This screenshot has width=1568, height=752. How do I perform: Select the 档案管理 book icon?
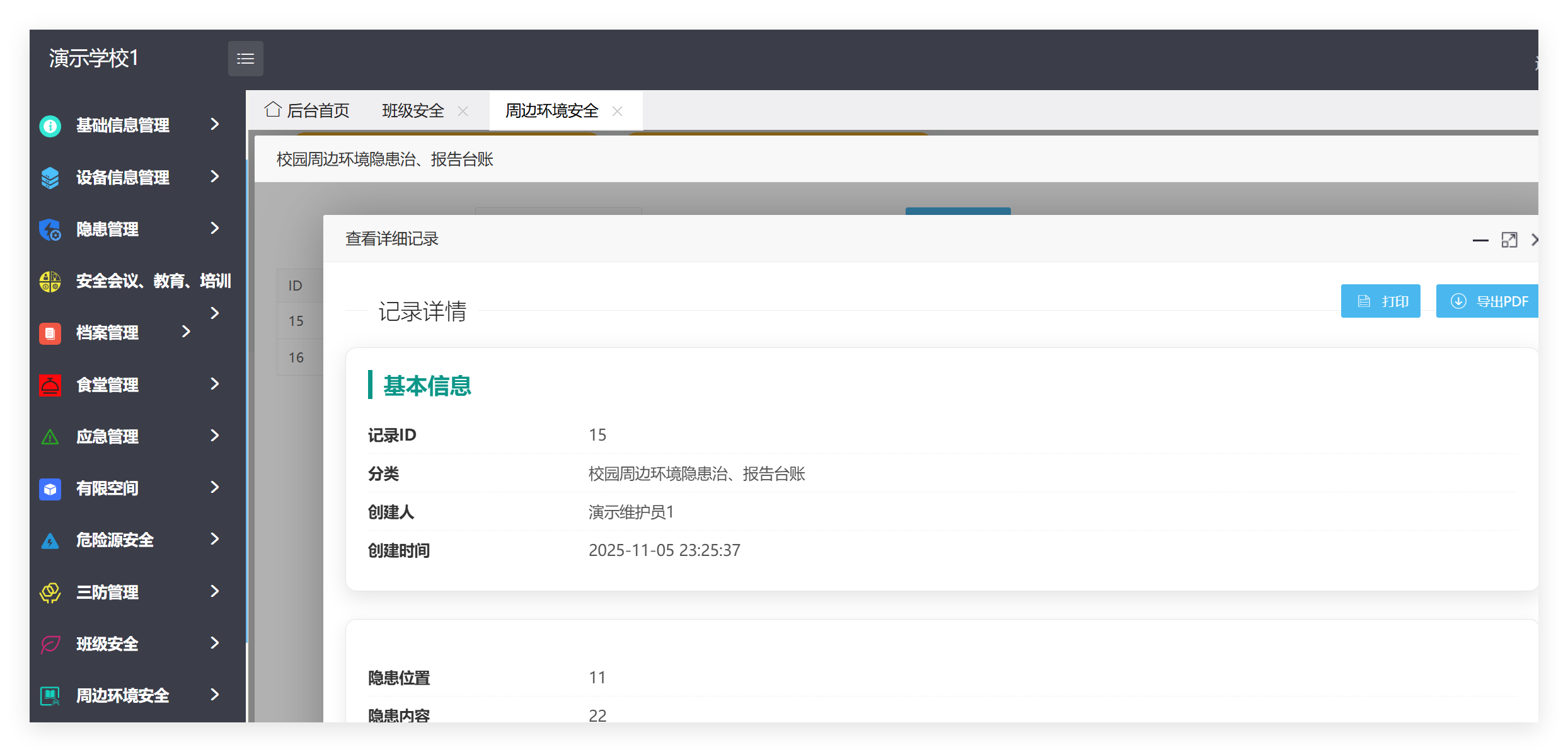pos(50,333)
